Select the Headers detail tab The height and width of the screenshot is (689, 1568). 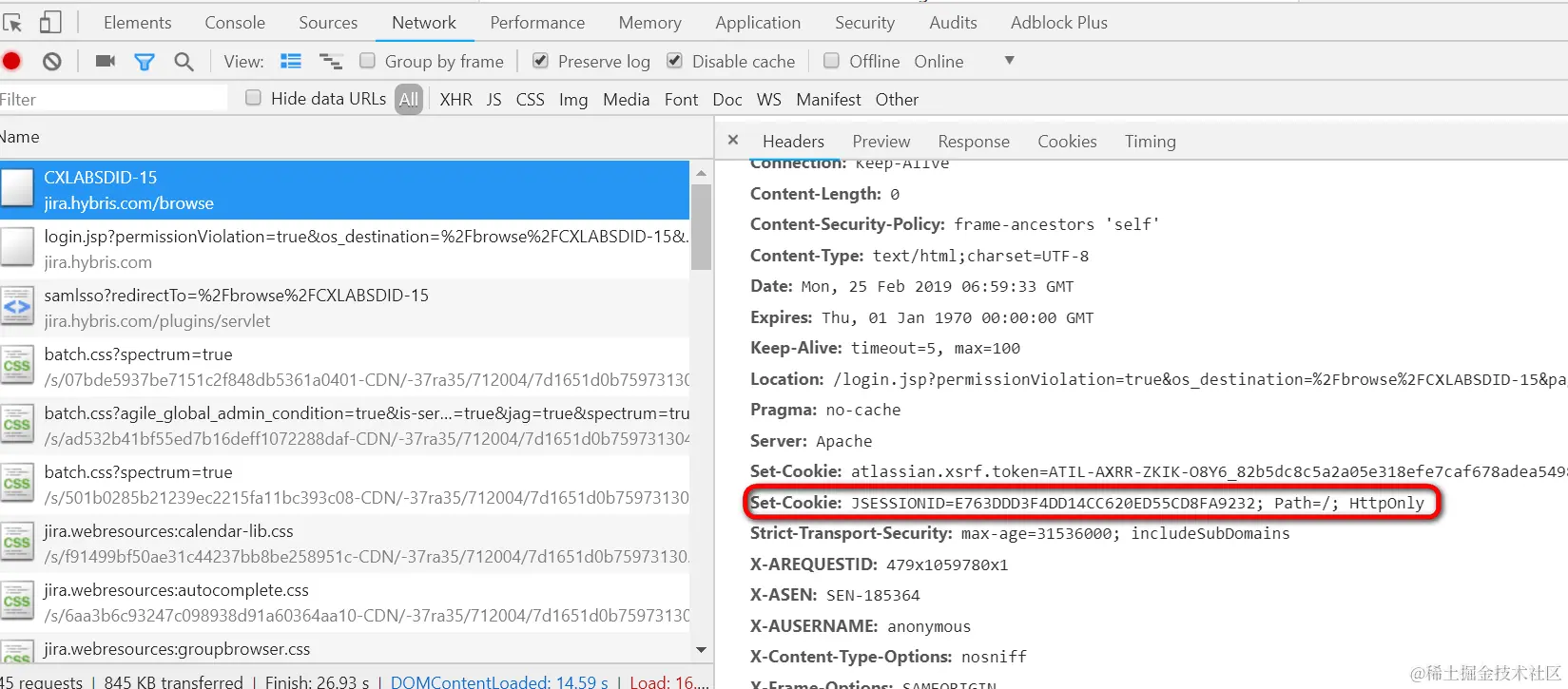tap(793, 141)
